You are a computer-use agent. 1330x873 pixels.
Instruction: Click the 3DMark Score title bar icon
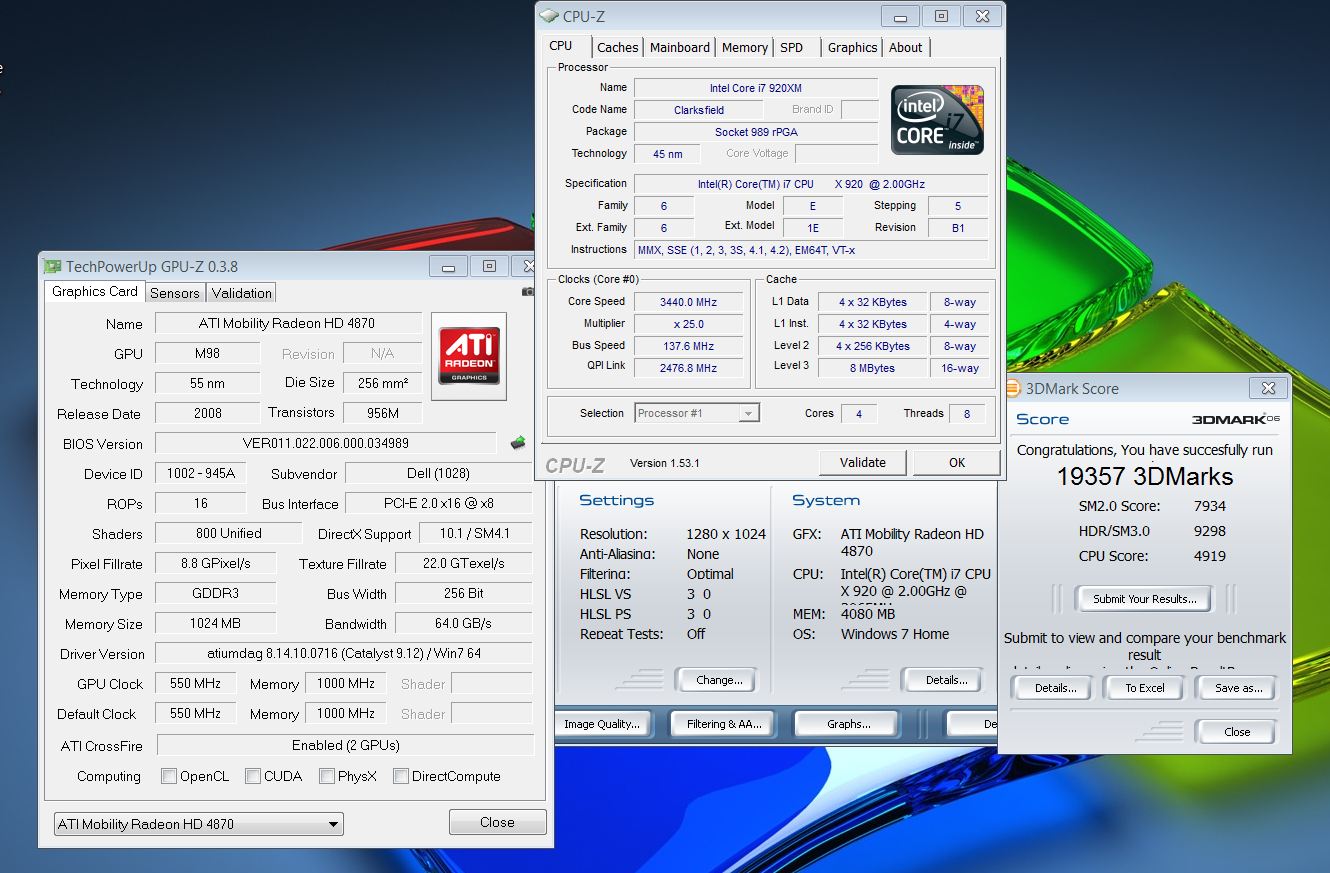(x=1012, y=388)
